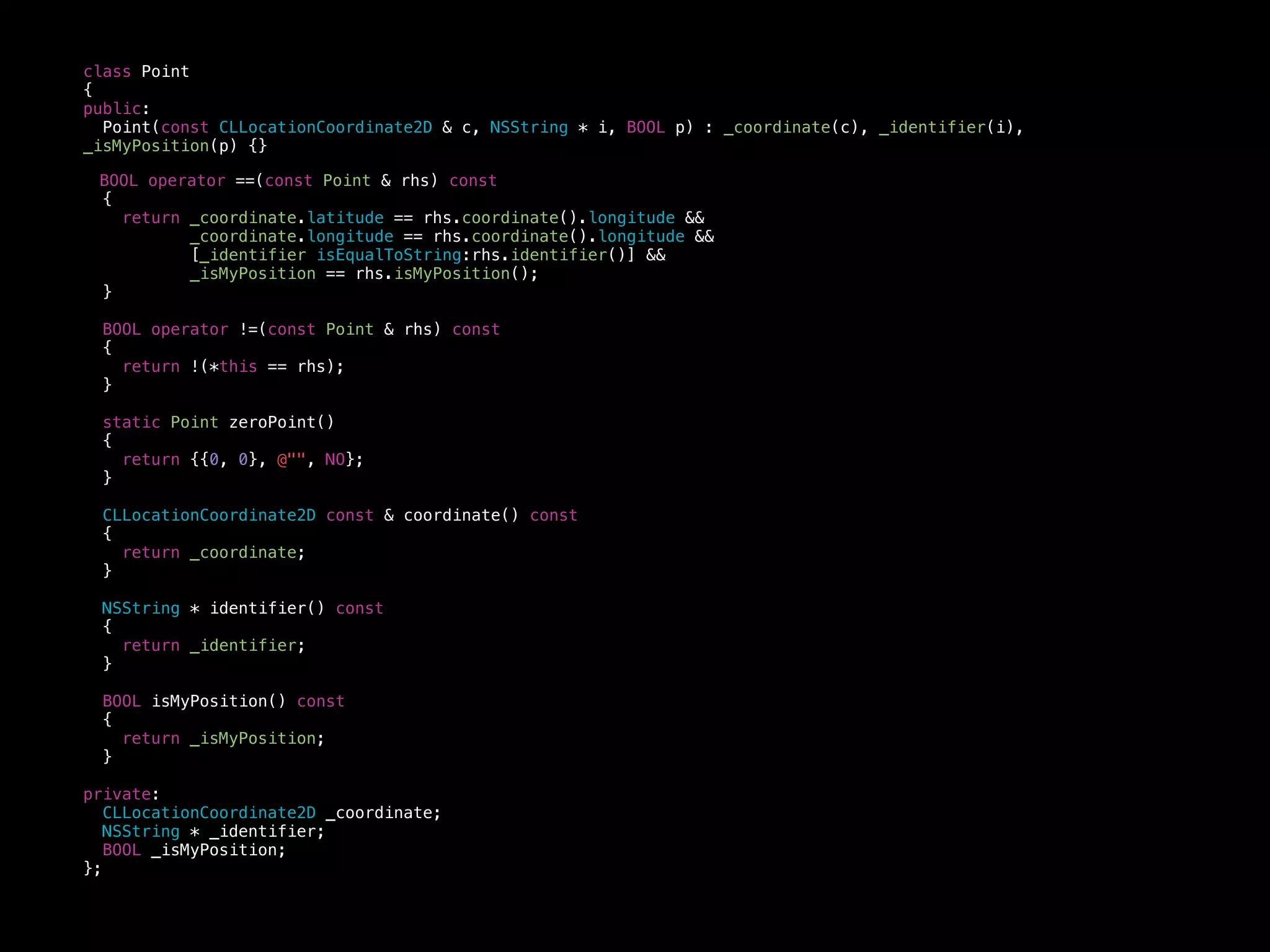Click 'CLLocationCoordinate2D' in the constructor parameters
The height and width of the screenshot is (952, 1270).
point(326,128)
